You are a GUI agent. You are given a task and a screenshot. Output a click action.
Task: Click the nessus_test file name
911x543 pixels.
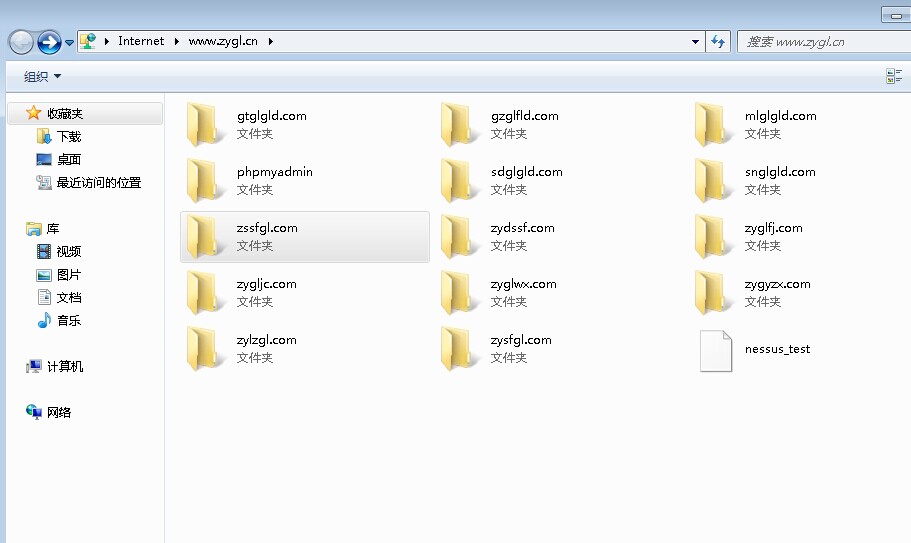pyautogui.click(x=777, y=349)
